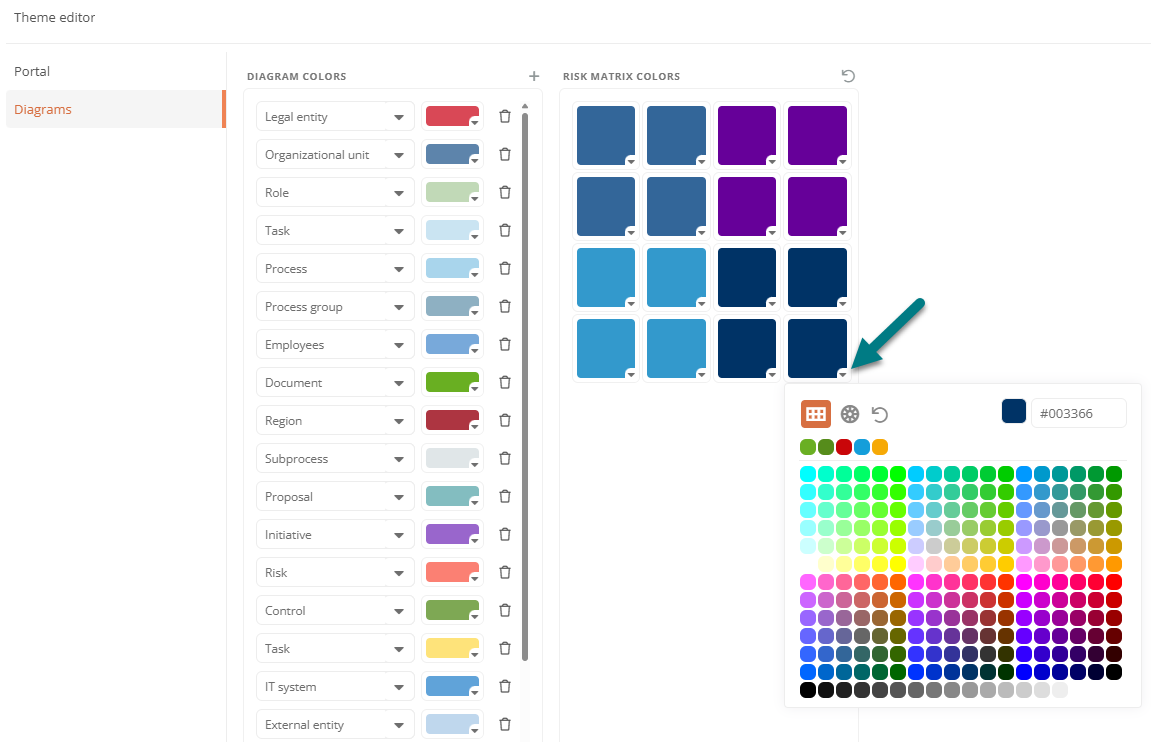Viewport: 1151px width, 742px height.
Task: Open the Legal entity red color swatch
Action: 452,117
